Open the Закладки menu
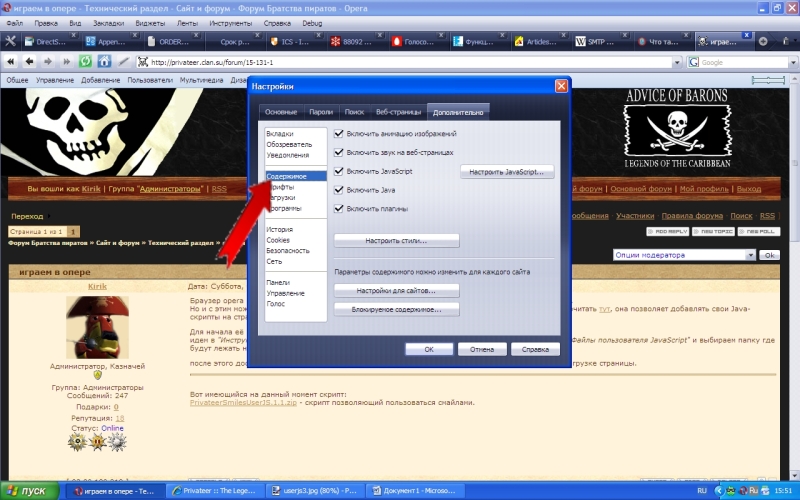 108,23
